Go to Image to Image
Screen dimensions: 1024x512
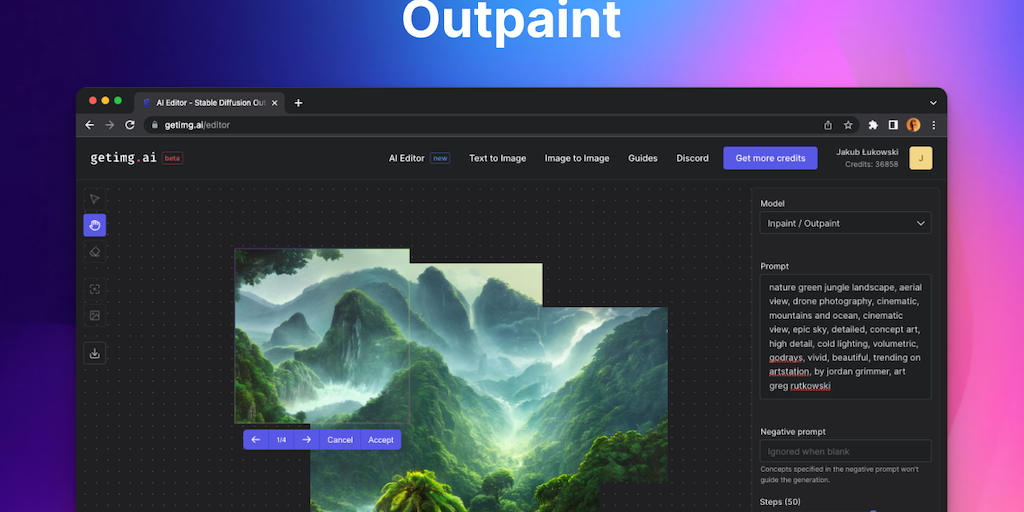point(577,158)
